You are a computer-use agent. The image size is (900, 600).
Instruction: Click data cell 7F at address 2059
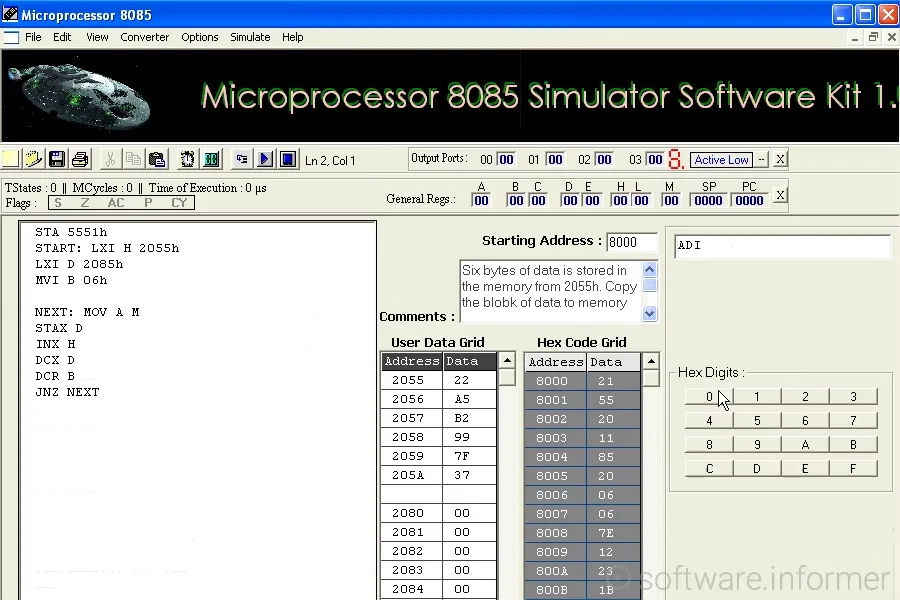(x=469, y=456)
